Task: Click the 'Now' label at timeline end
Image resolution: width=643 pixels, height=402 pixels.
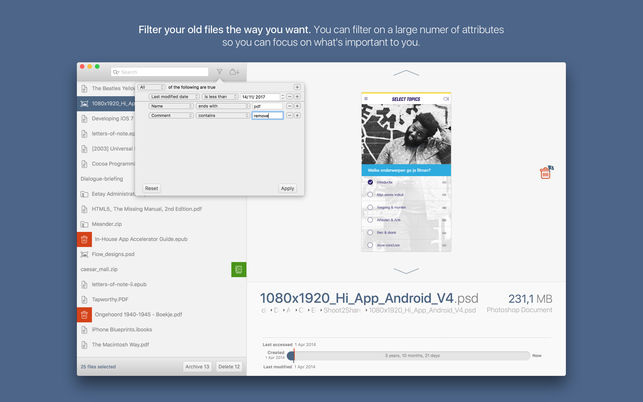Action: point(537,356)
